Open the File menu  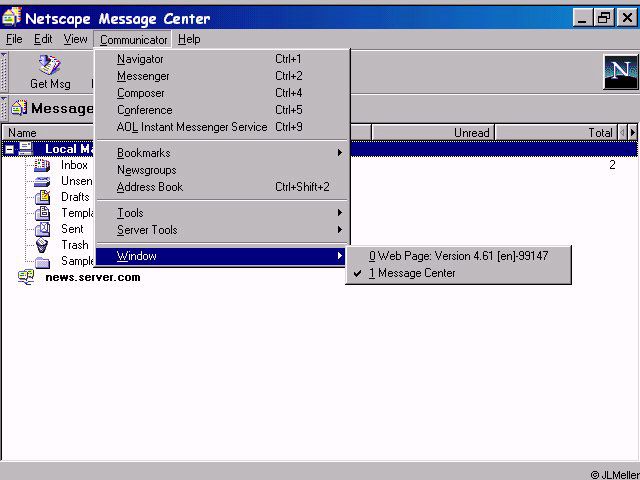pyautogui.click(x=14, y=39)
